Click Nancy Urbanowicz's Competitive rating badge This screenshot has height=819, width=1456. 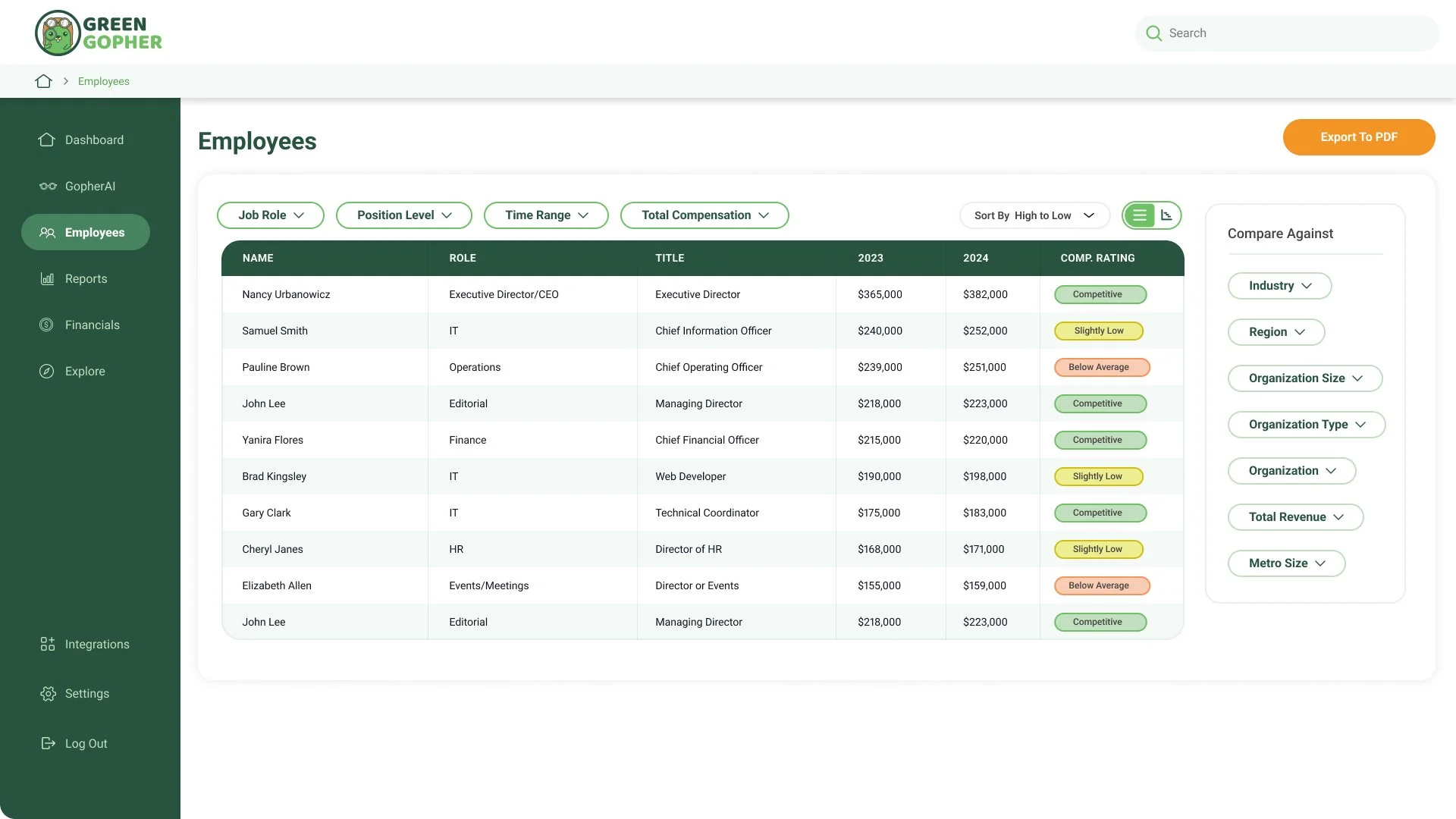pyautogui.click(x=1100, y=294)
